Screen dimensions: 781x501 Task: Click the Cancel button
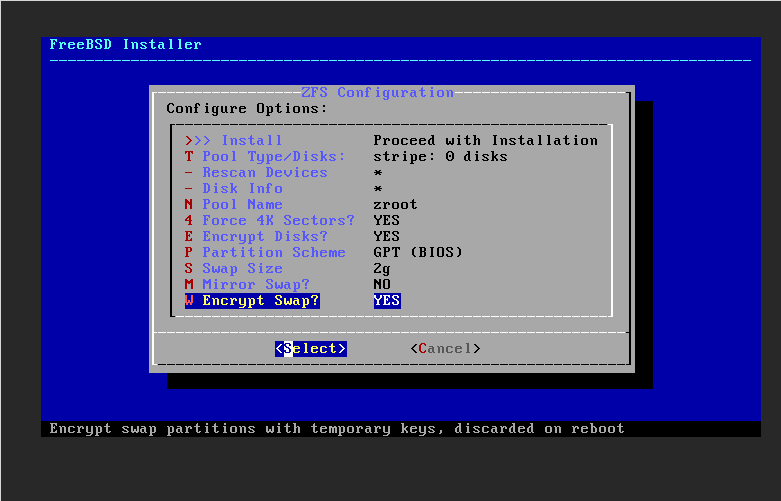pos(445,348)
